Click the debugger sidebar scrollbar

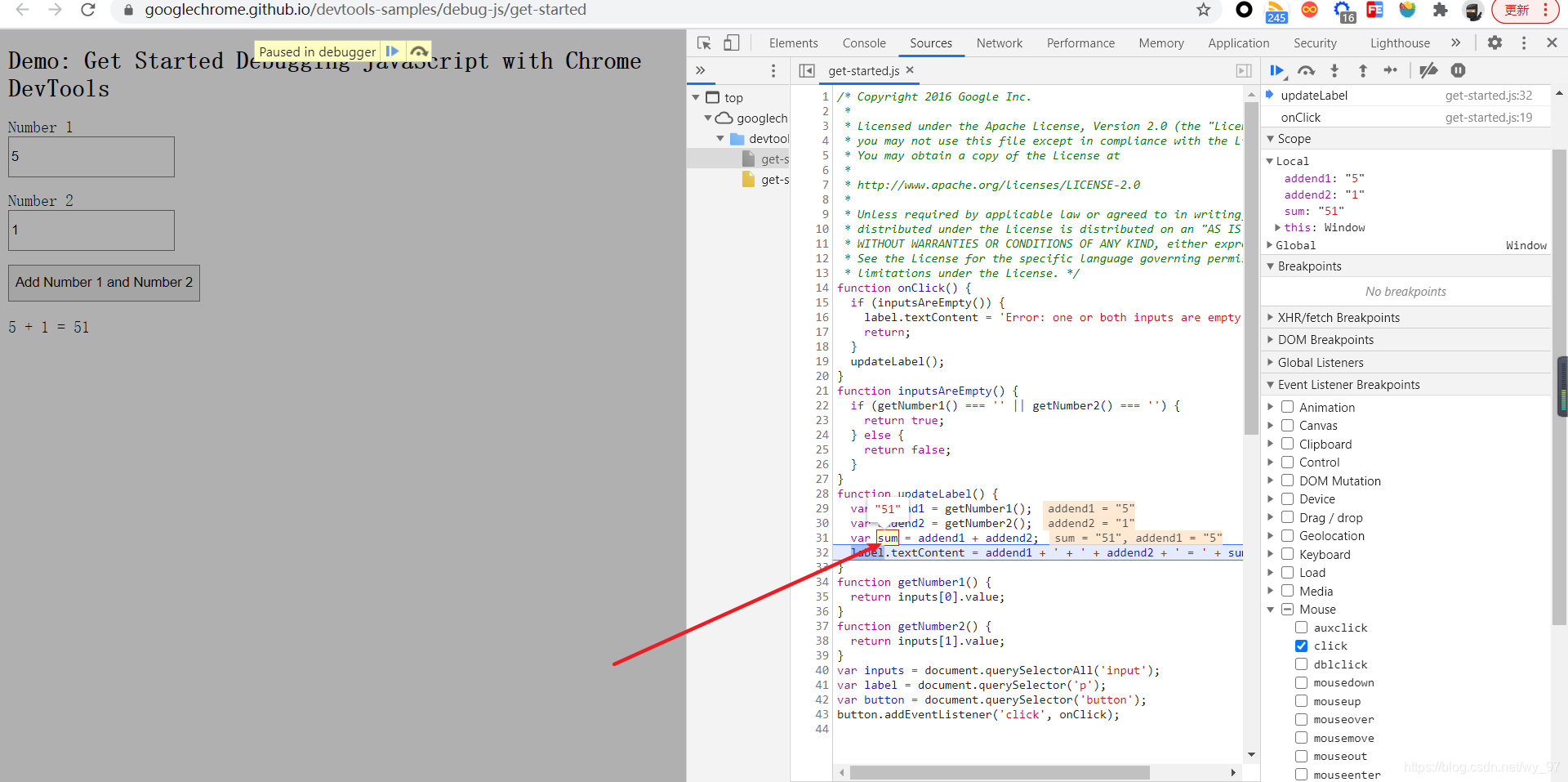click(1559, 388)
